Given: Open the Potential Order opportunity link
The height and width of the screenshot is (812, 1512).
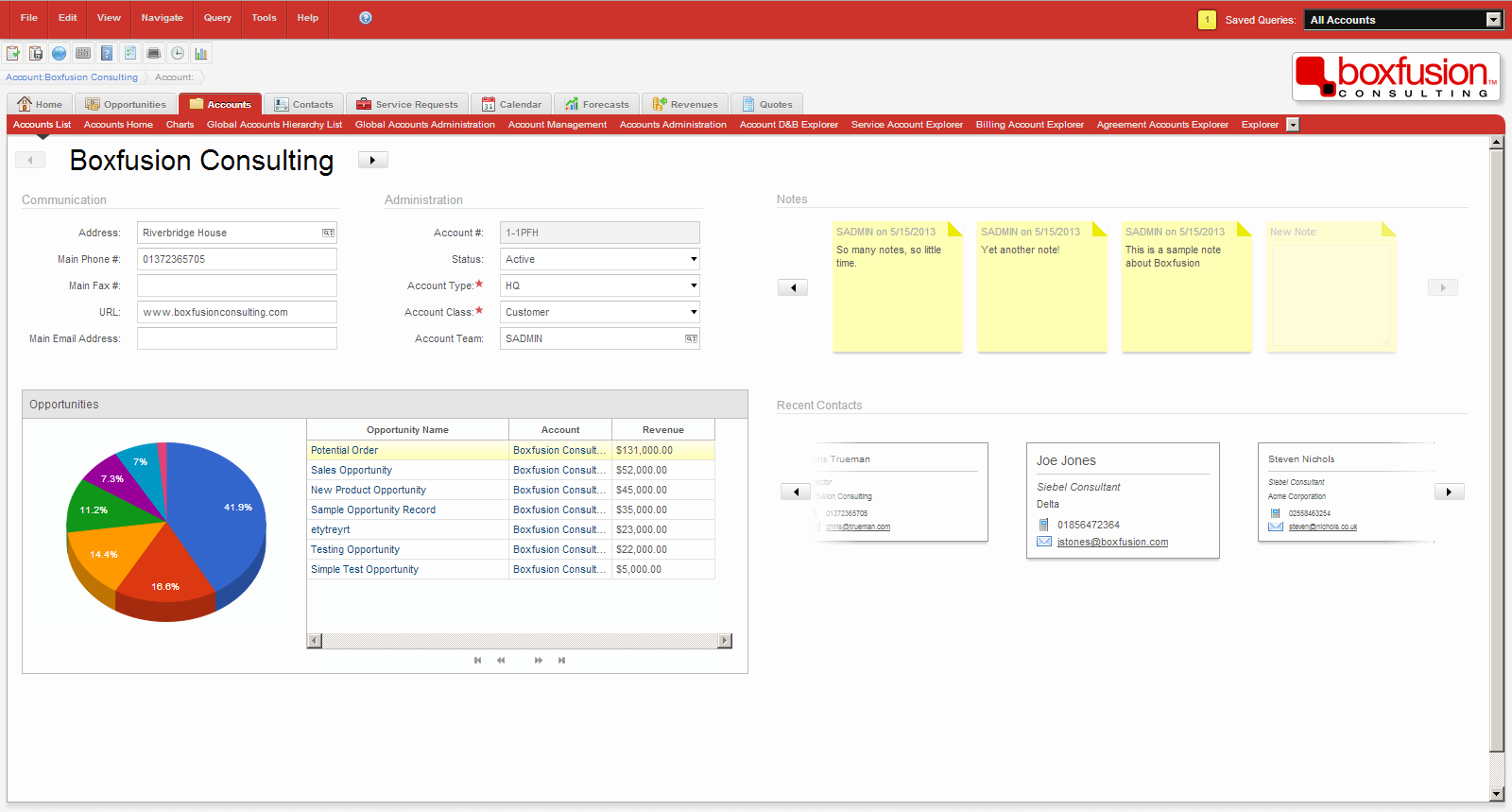Looking at the screenshot, I should click(x=344, y=450).
